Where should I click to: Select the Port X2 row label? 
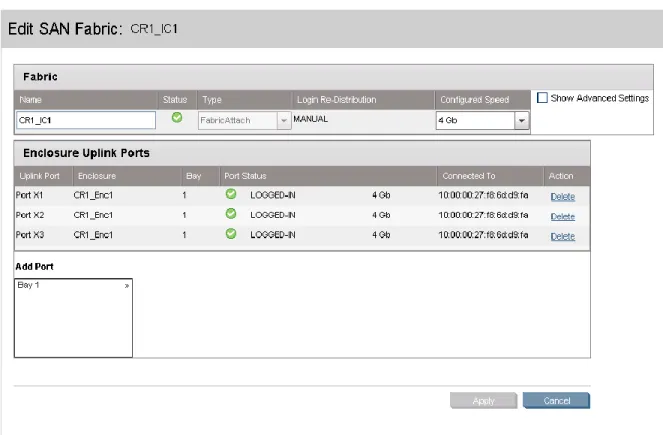pos(30,215)
